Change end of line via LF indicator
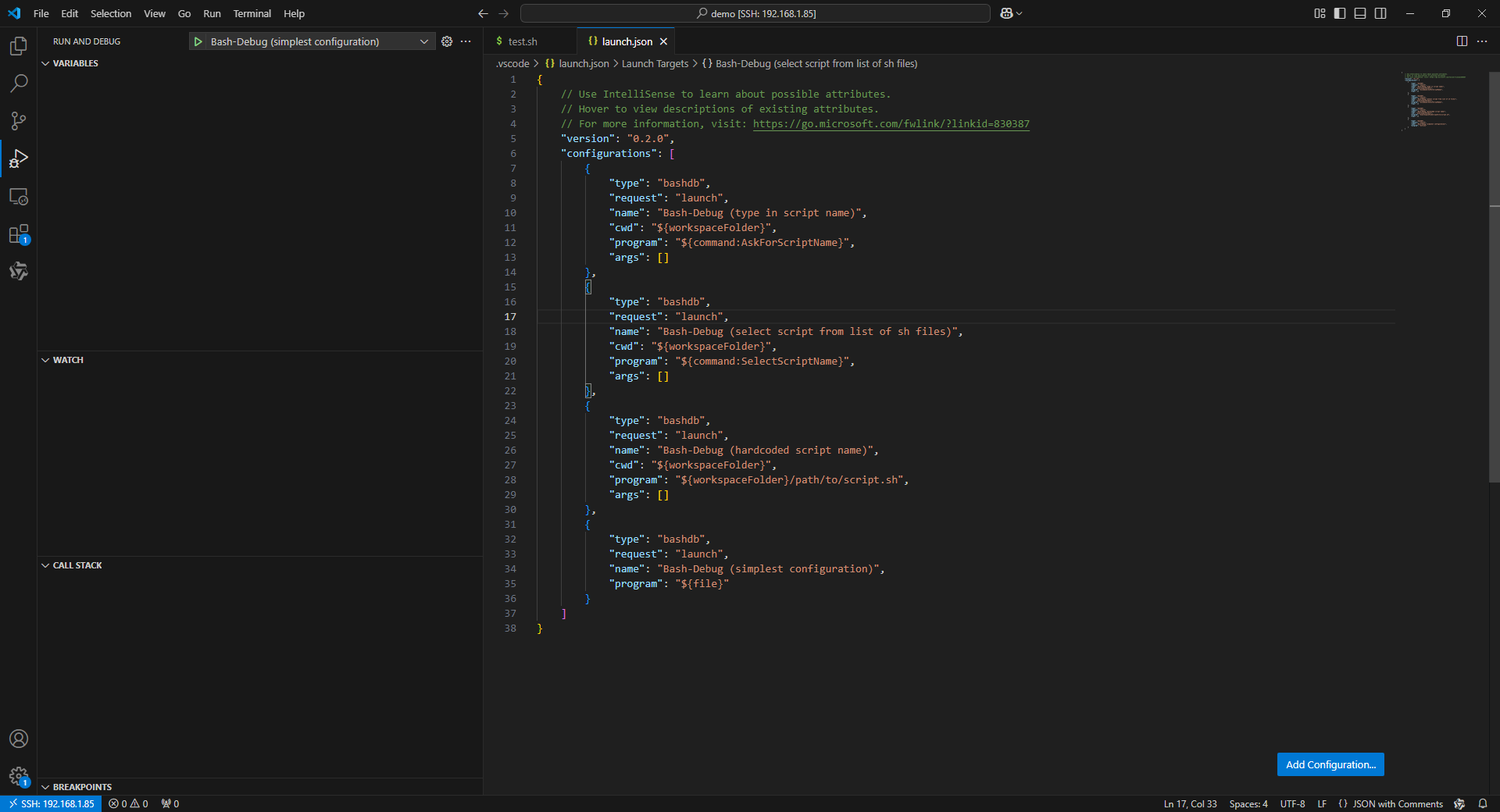Screen dimensions: 1500x812 pyautogui.click(x=1322, y=803)
